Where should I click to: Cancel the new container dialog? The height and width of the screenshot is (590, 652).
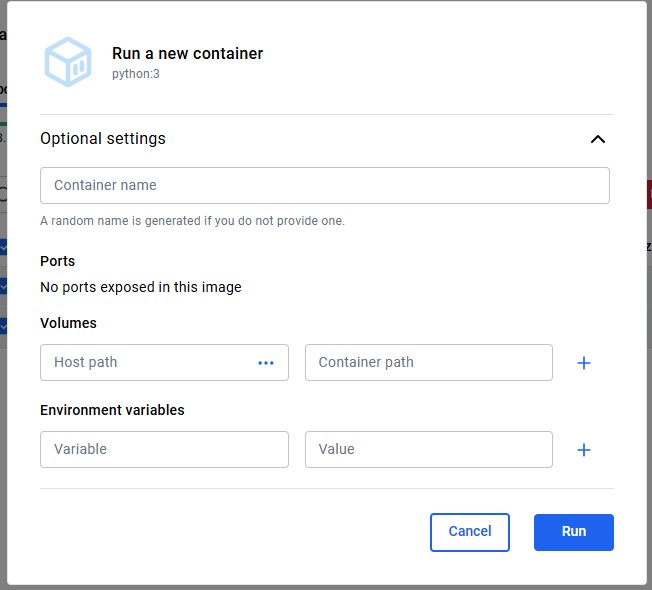click(470, 532)
